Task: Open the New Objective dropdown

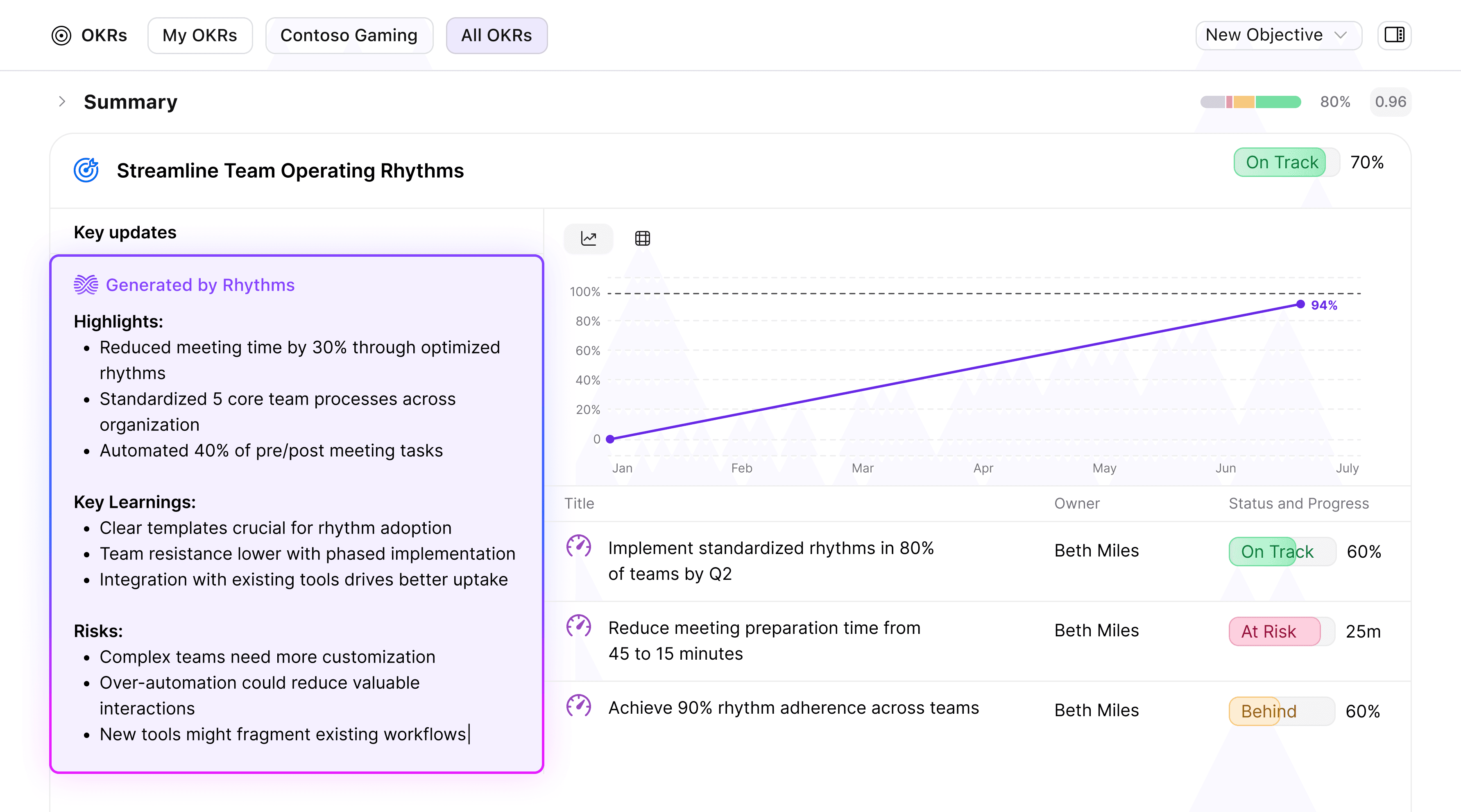Action: coord(1278,34)
